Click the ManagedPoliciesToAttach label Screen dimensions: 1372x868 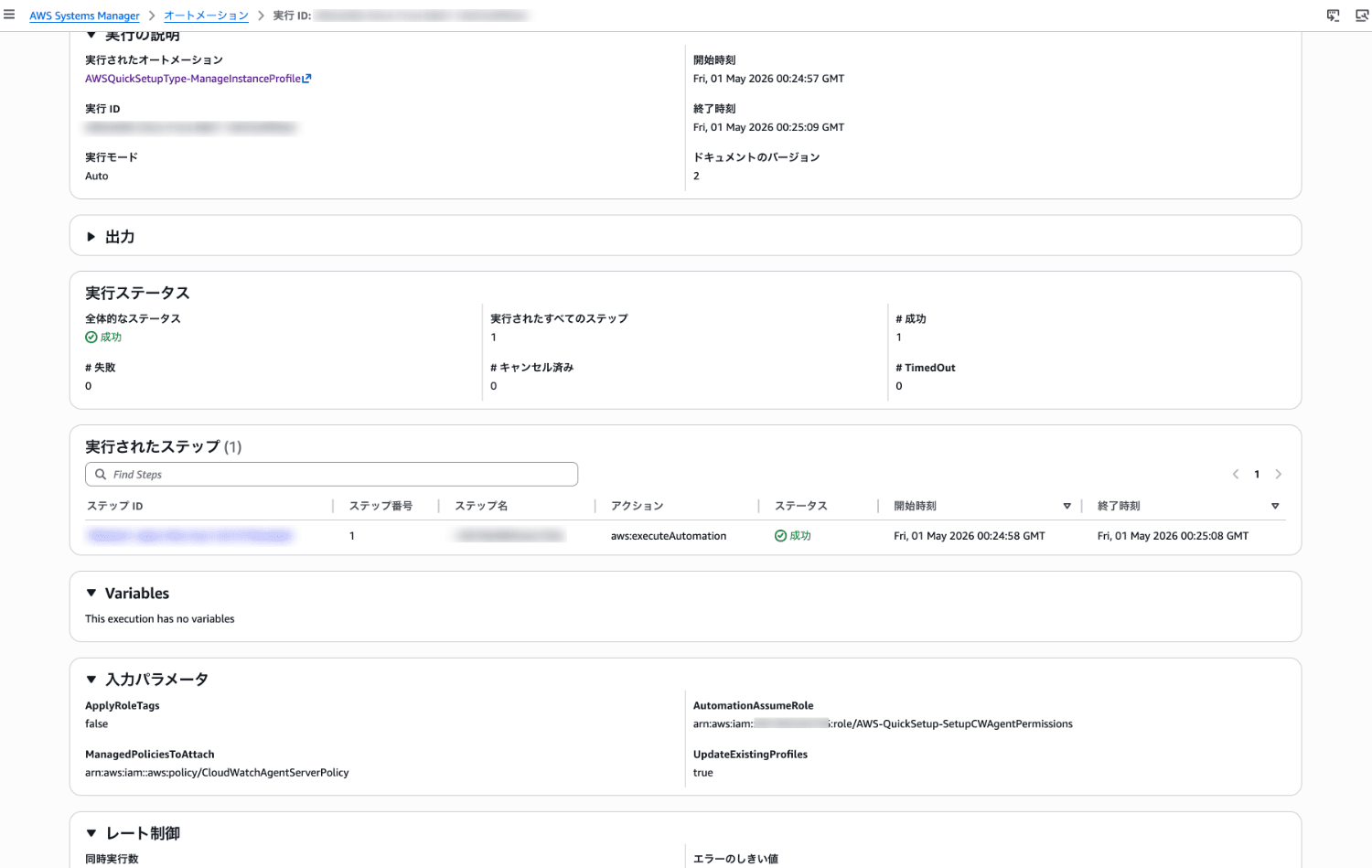pos(150,755)
